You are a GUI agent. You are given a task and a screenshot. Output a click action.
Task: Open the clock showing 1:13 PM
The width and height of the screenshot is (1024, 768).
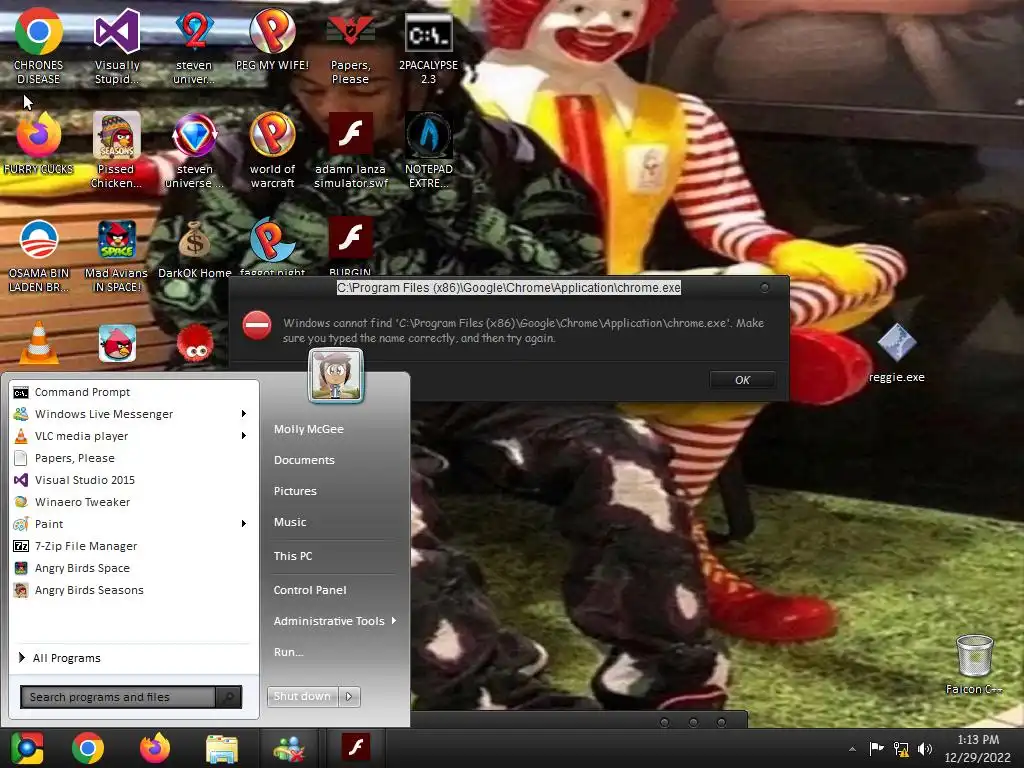pyautogui.click(x=978, y=748)
